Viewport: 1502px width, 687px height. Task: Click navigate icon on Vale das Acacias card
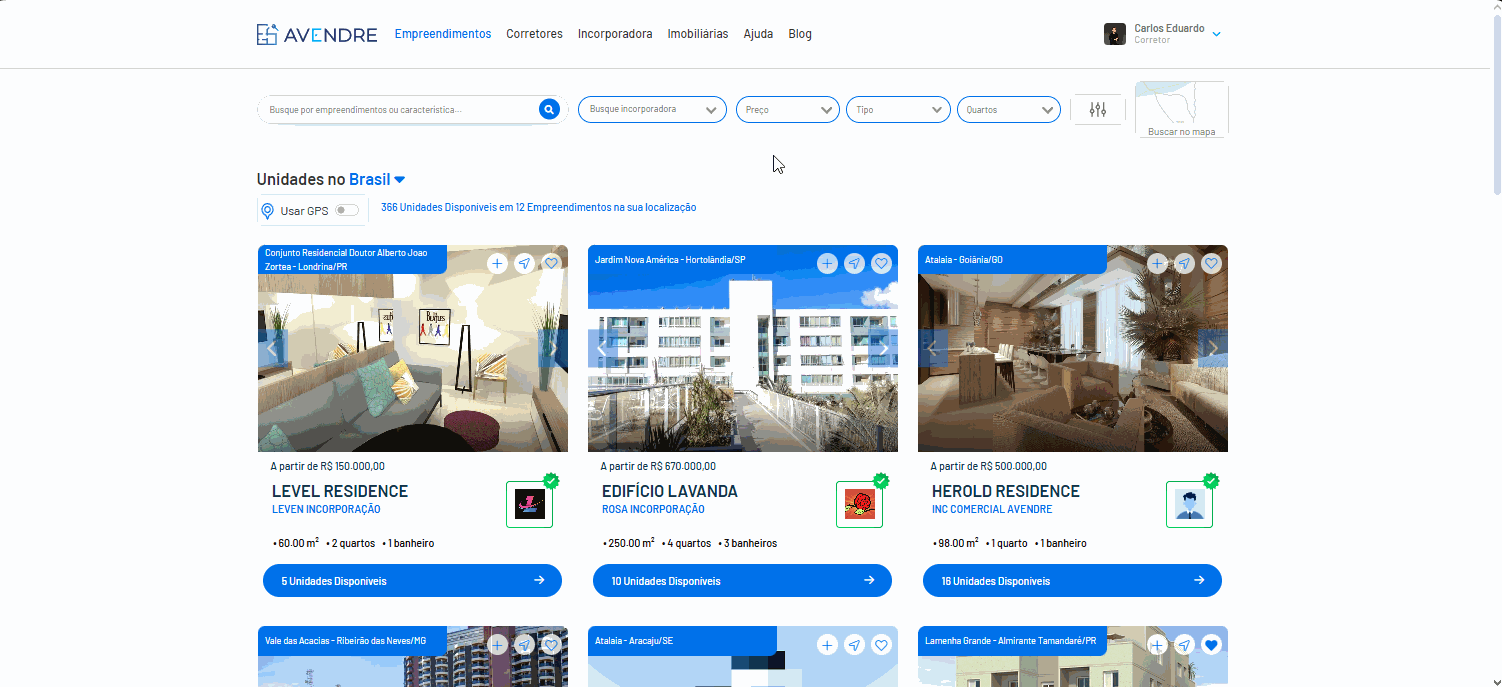[524, 645]
